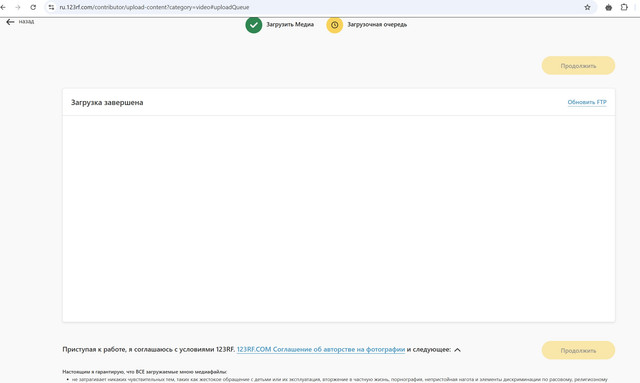The width and height of the screenshot is (640, 383).
Task: Click 'Настоящим я гарантирую' terms text
Action: 144,372
